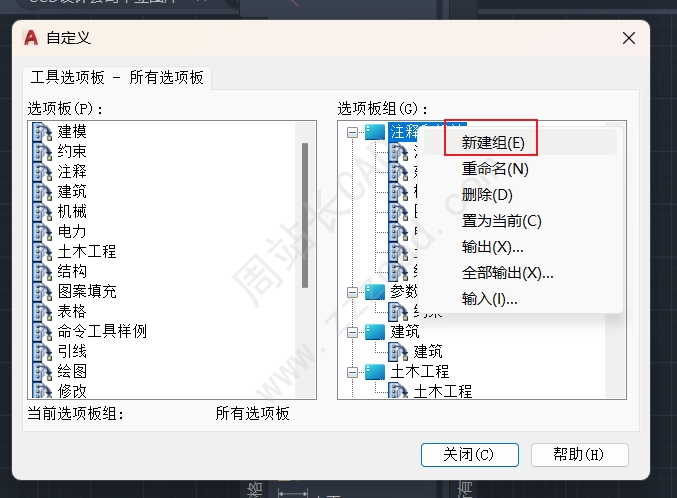Screen dimensions: 677x498
Task: Click the 关闭(C) button
Action: pyautogui.click(x=470, y=454)
